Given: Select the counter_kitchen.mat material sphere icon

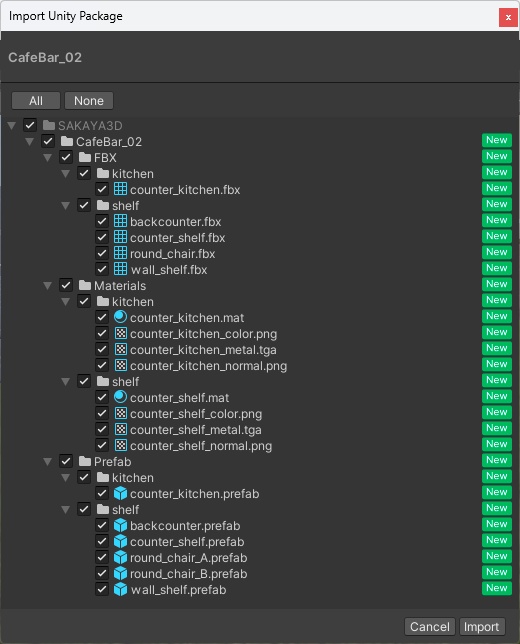Looking at the screenshot, I should pyautogui.click(x=120, y=317).
